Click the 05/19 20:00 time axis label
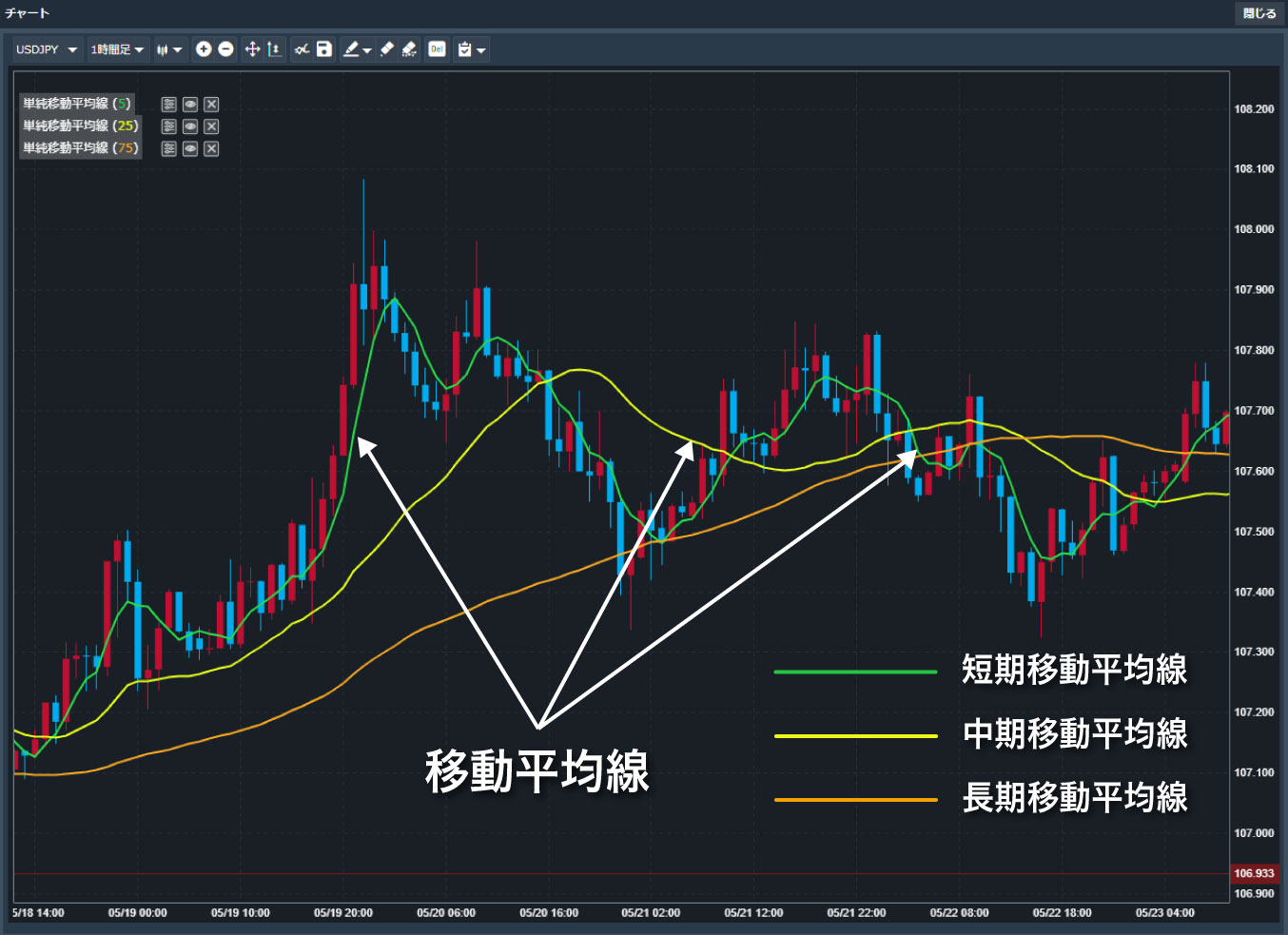 coord(343,913)
